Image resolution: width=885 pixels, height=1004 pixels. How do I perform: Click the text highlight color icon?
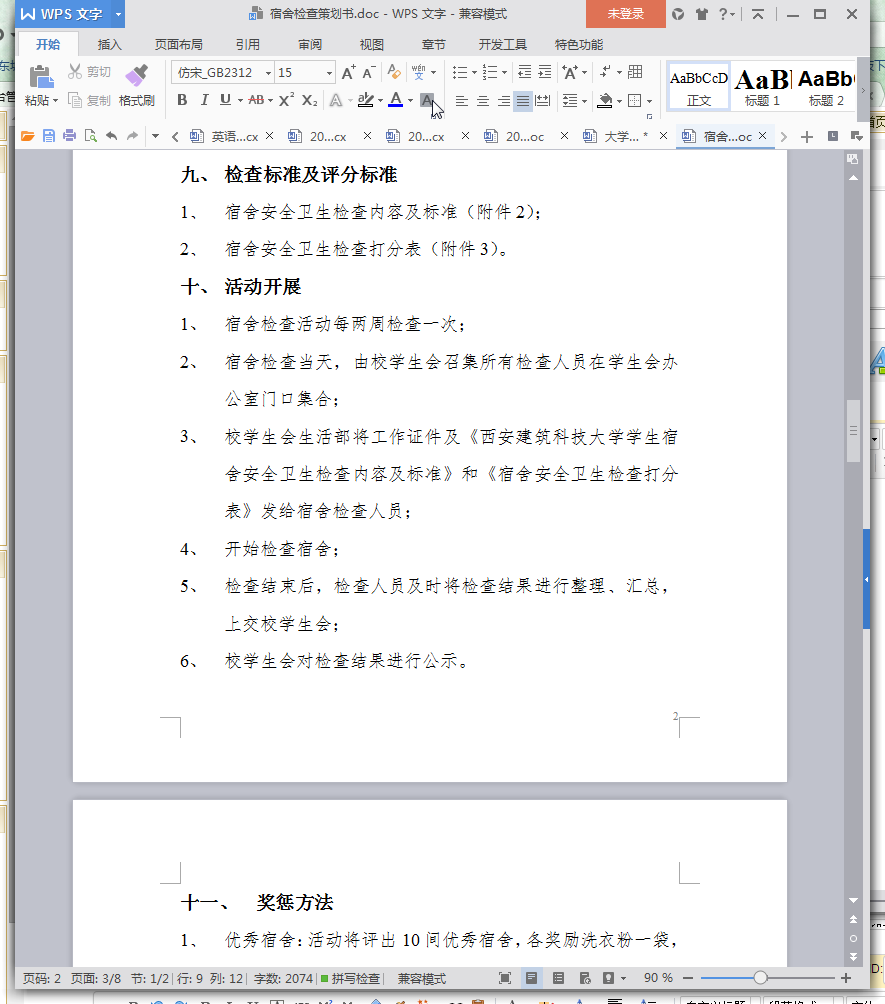pos(366,100)
